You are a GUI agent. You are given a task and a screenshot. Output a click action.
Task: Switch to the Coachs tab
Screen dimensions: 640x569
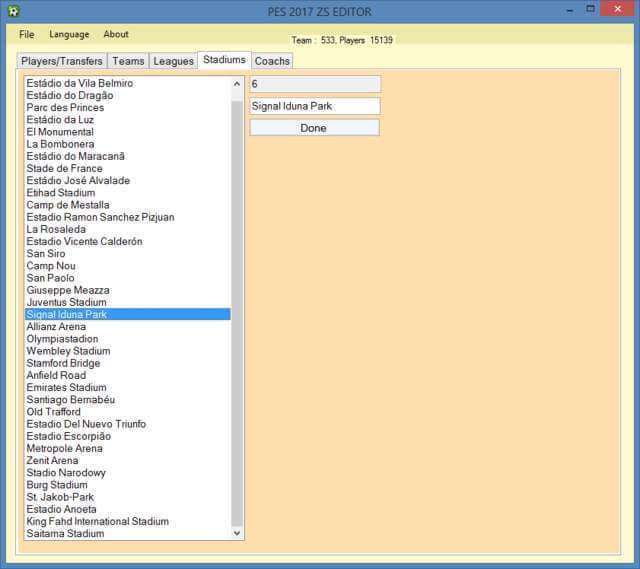tap(272, 61)
